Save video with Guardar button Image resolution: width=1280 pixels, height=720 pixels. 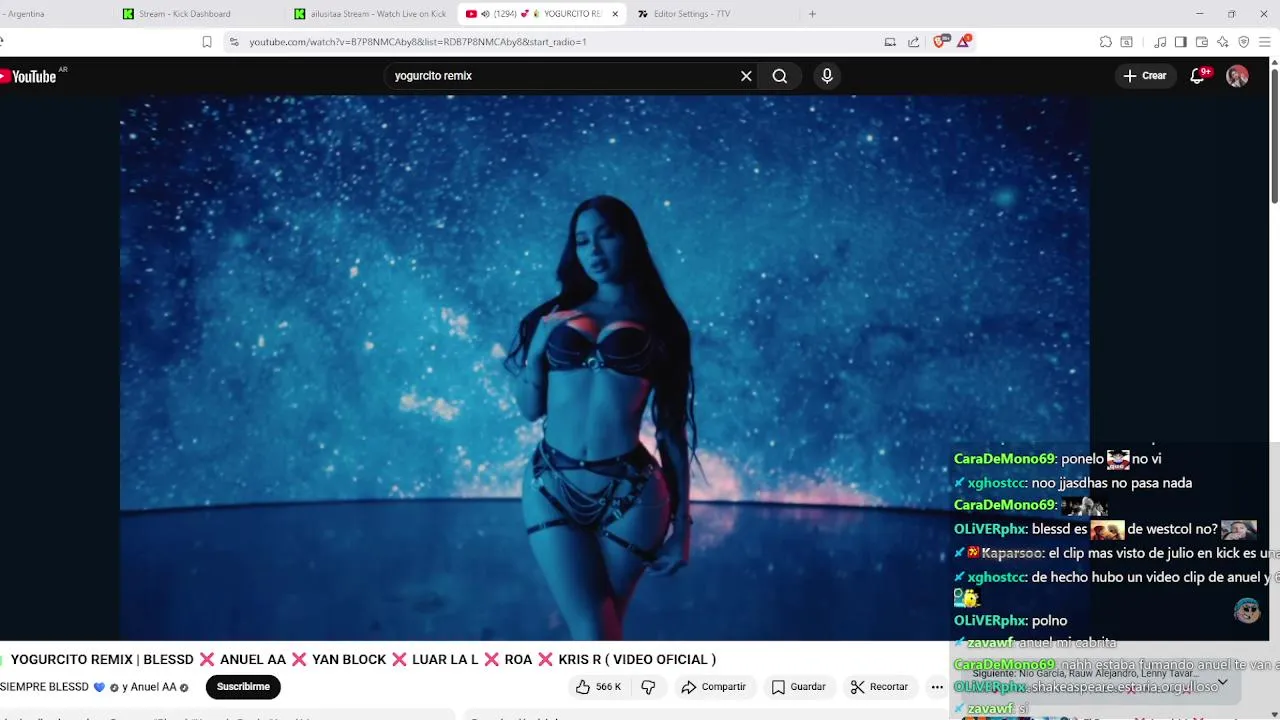tap(798, 687)
